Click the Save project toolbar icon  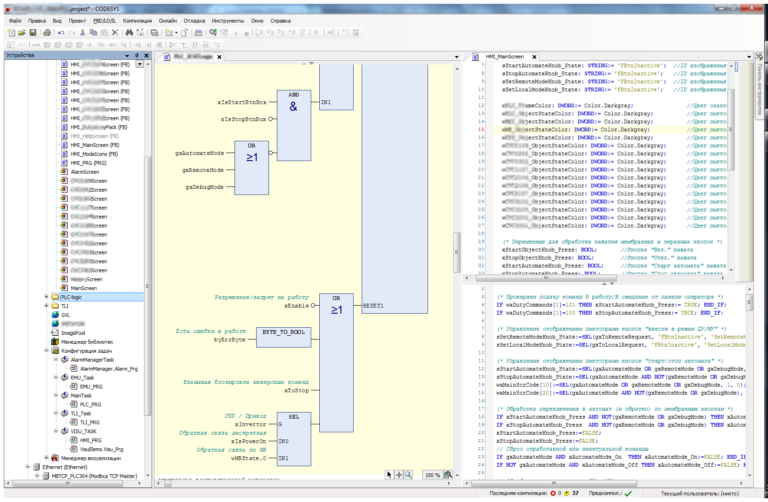point(33,32)
